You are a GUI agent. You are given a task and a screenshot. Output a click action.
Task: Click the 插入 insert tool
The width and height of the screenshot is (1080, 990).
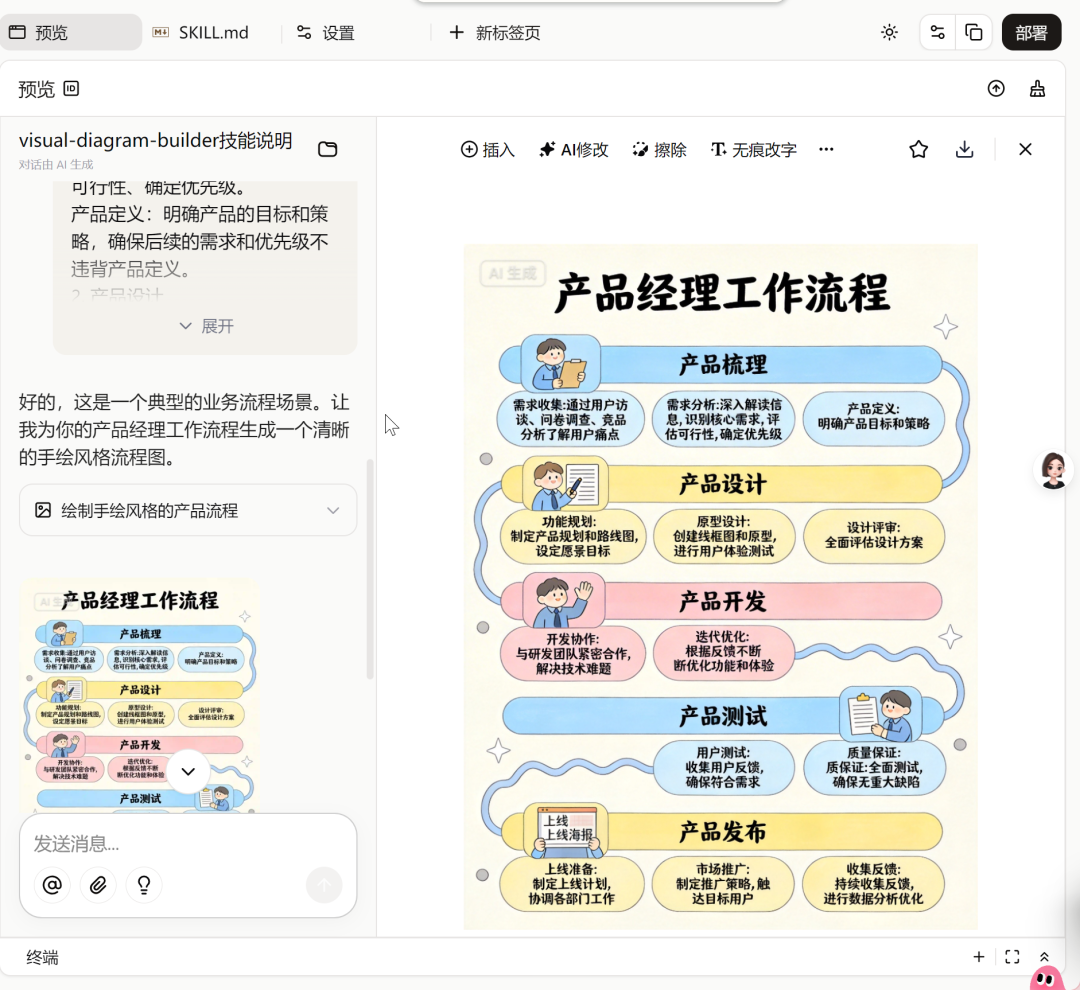coord(488,149)
